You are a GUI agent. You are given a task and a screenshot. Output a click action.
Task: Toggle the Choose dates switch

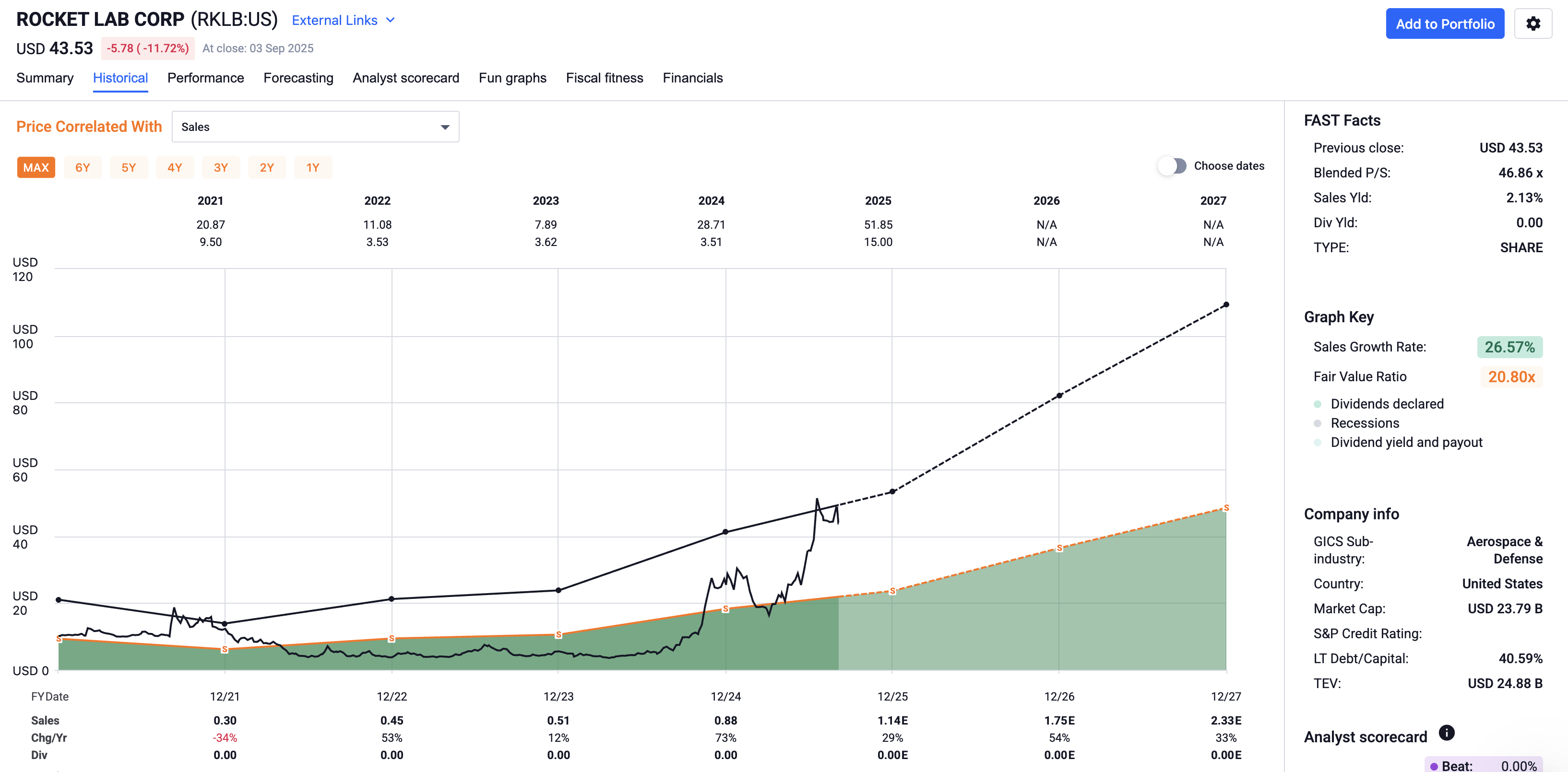tap(1172, 166)
